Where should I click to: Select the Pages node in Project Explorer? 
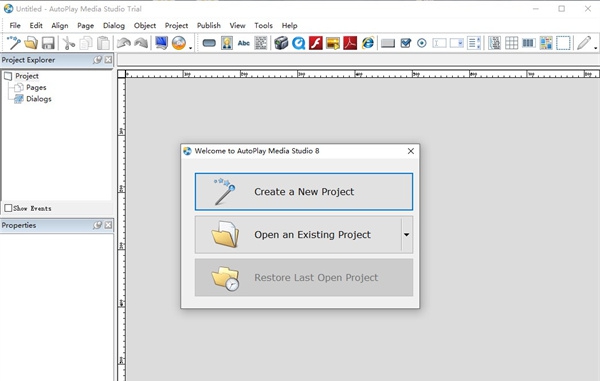pos(36,88)
